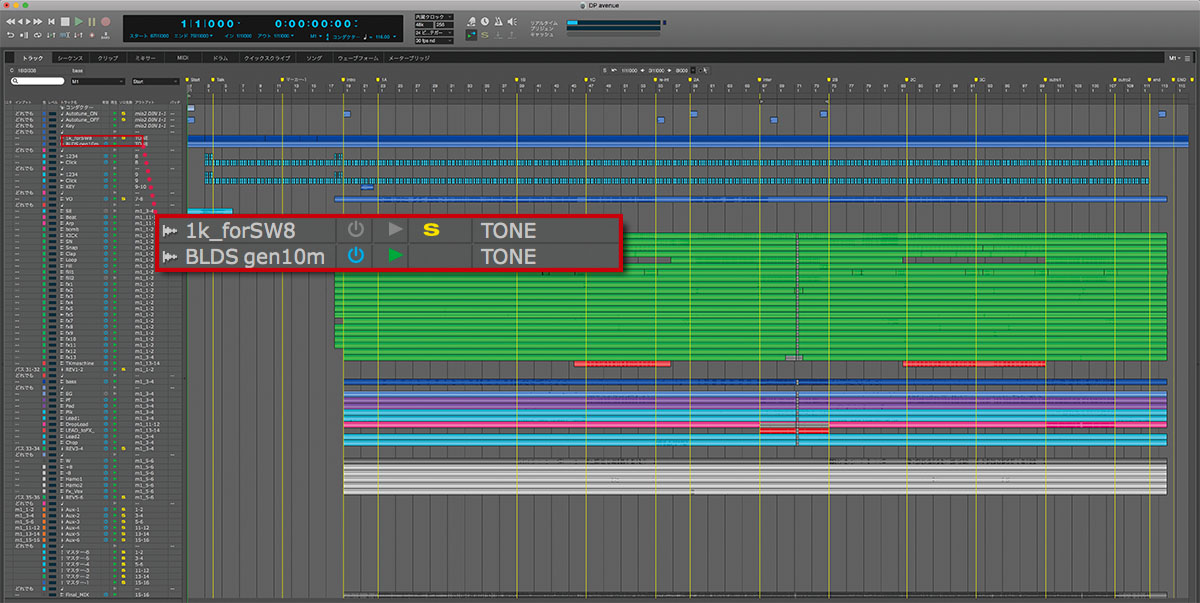
Task: Click the green auto-scroll play icon
Action: click(x=470, y=35)
